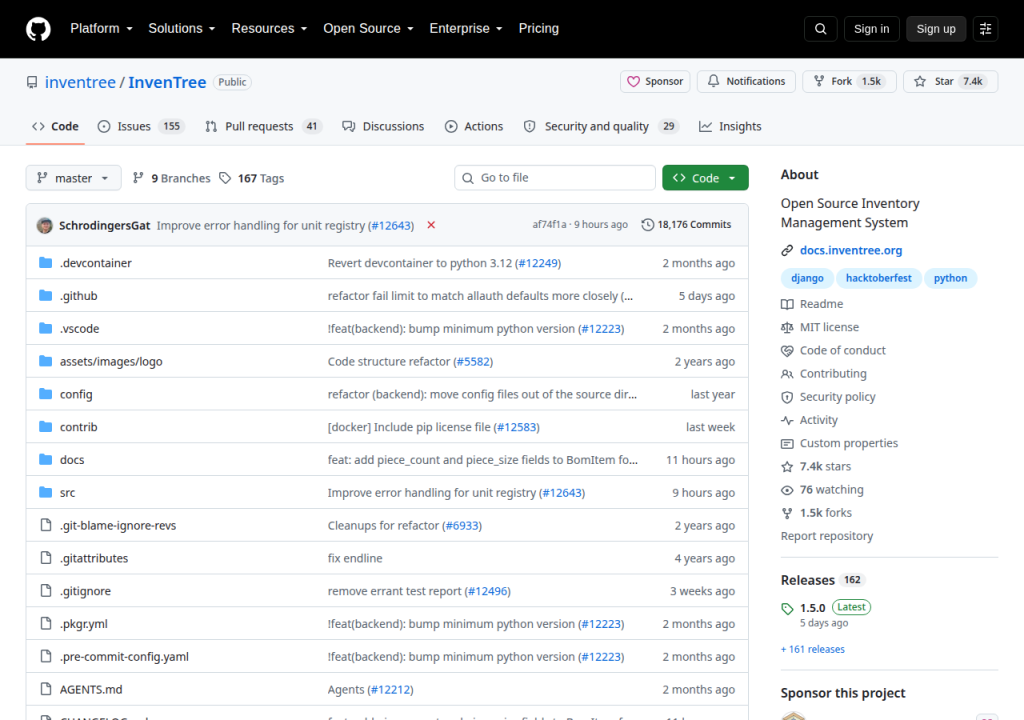Image resolution: width=1024 pixels, height=720 pixels.
Task: Expand the Solutions menu
Action: tap(182, 29)
